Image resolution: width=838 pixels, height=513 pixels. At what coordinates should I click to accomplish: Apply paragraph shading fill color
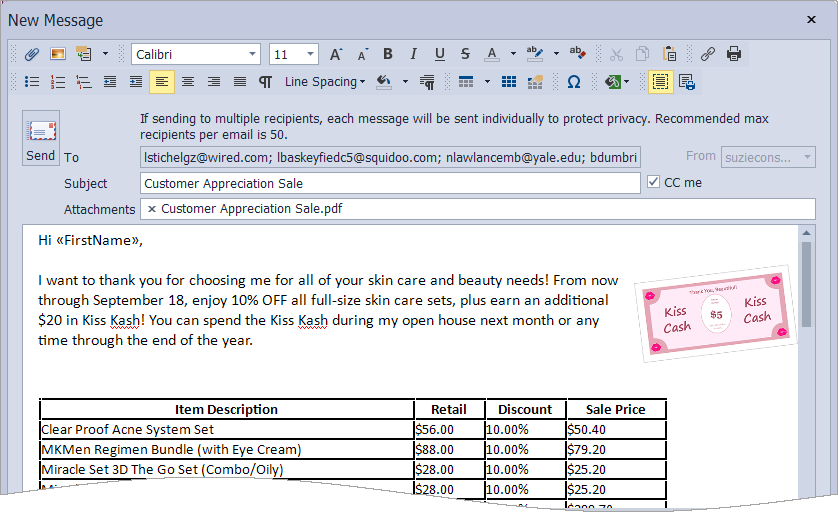coord(384,82)
